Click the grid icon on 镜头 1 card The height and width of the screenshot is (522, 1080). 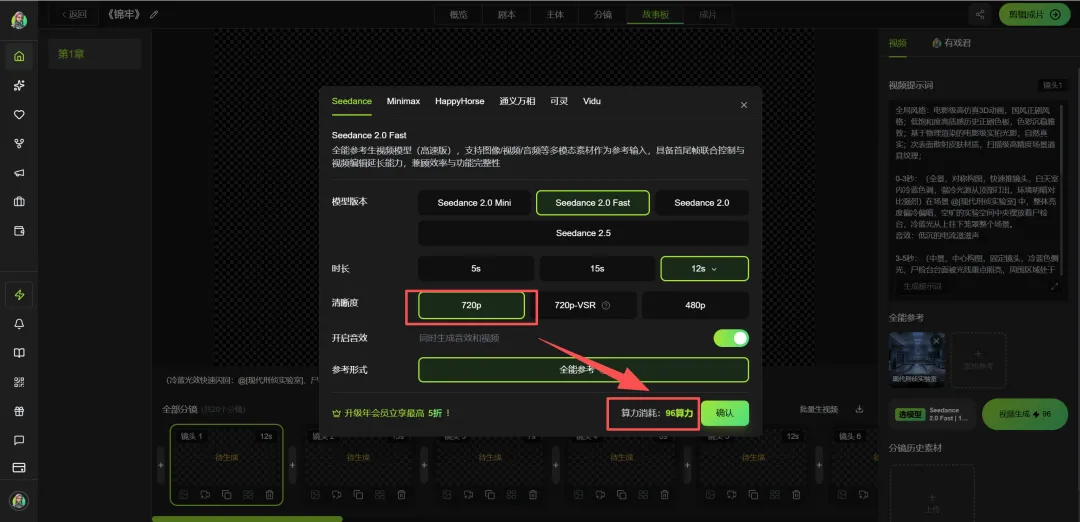tap(248, 494)
